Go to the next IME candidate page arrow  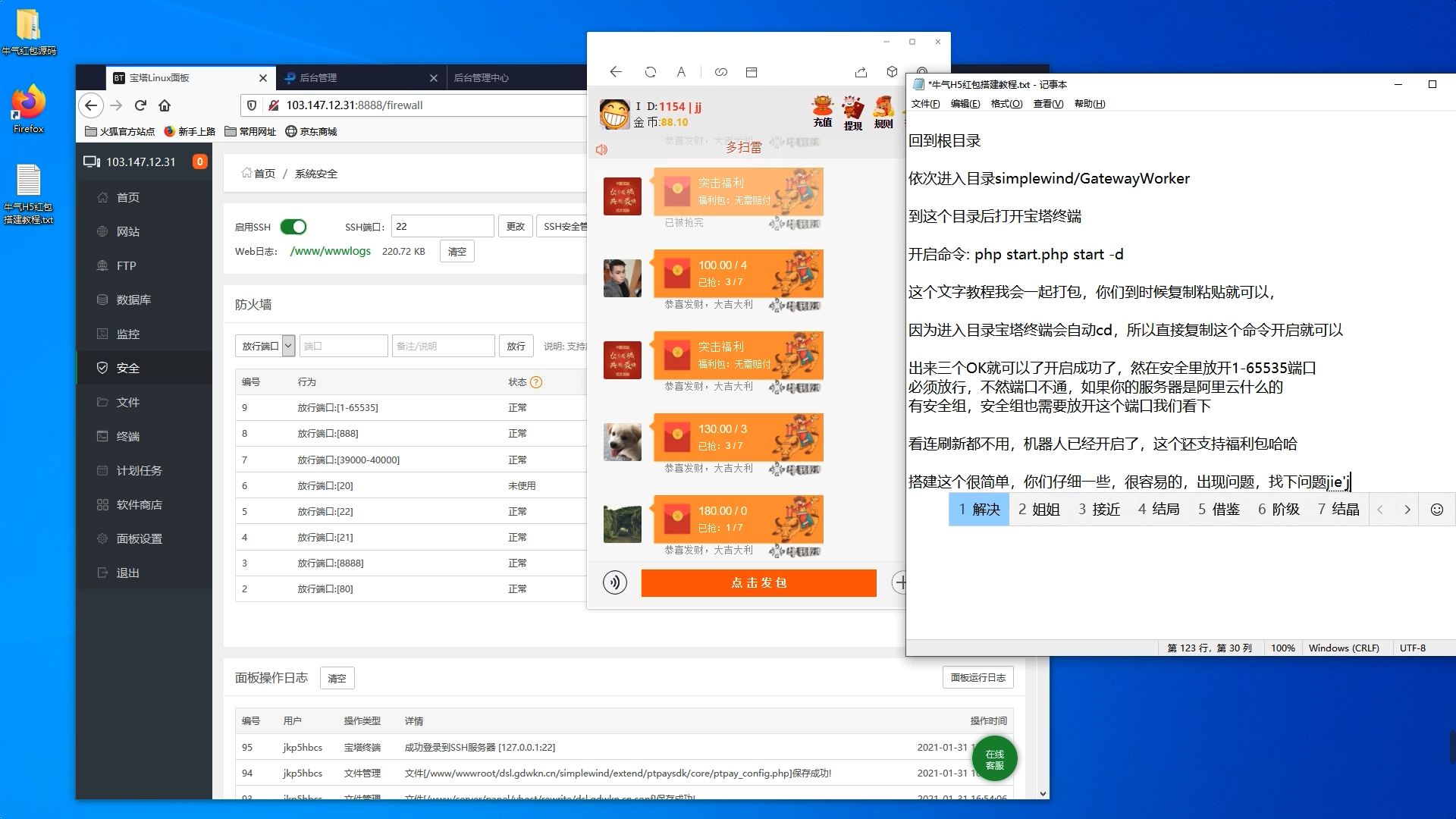tap(1407, 510)
